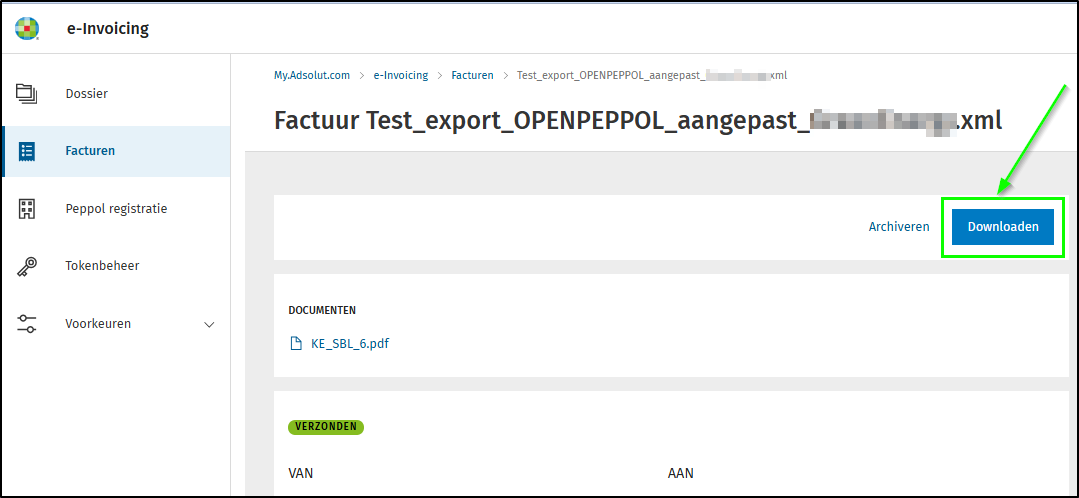1079x498 pixels.
Task: Open the Dossier menu item
Action: 86,94
